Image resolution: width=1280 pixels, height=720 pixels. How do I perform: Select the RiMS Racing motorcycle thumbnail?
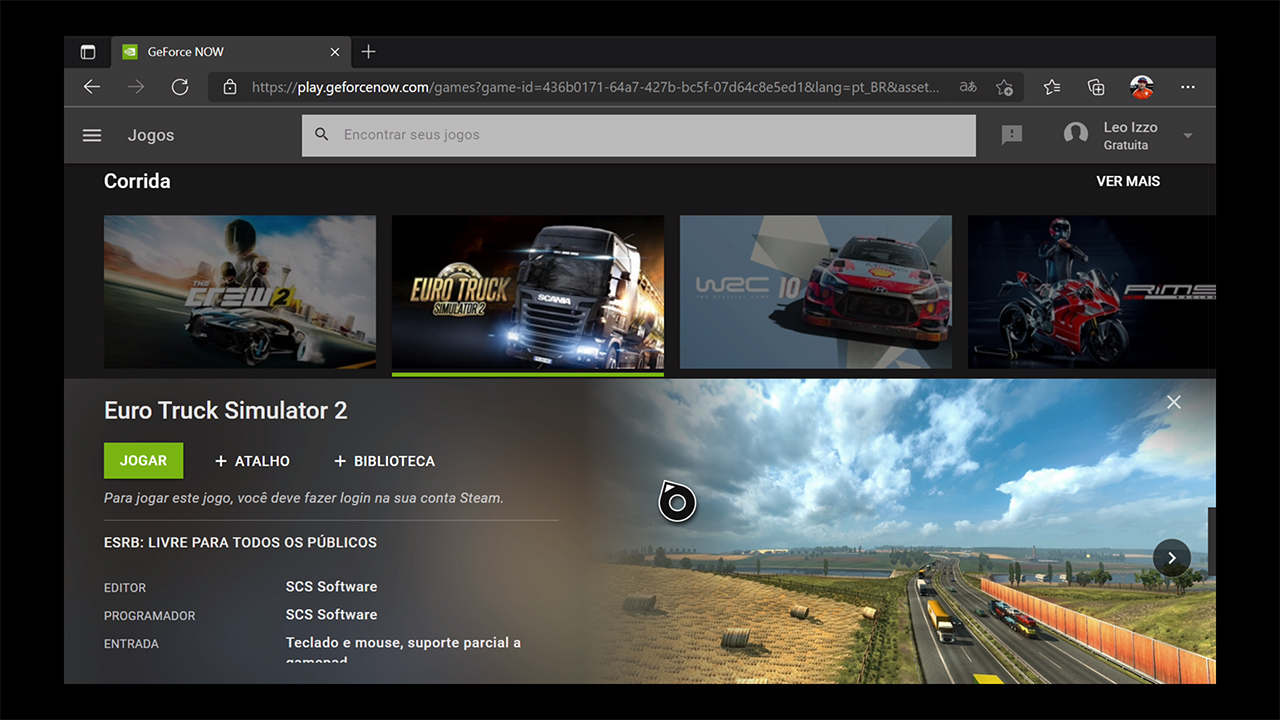click(1092, 292)
